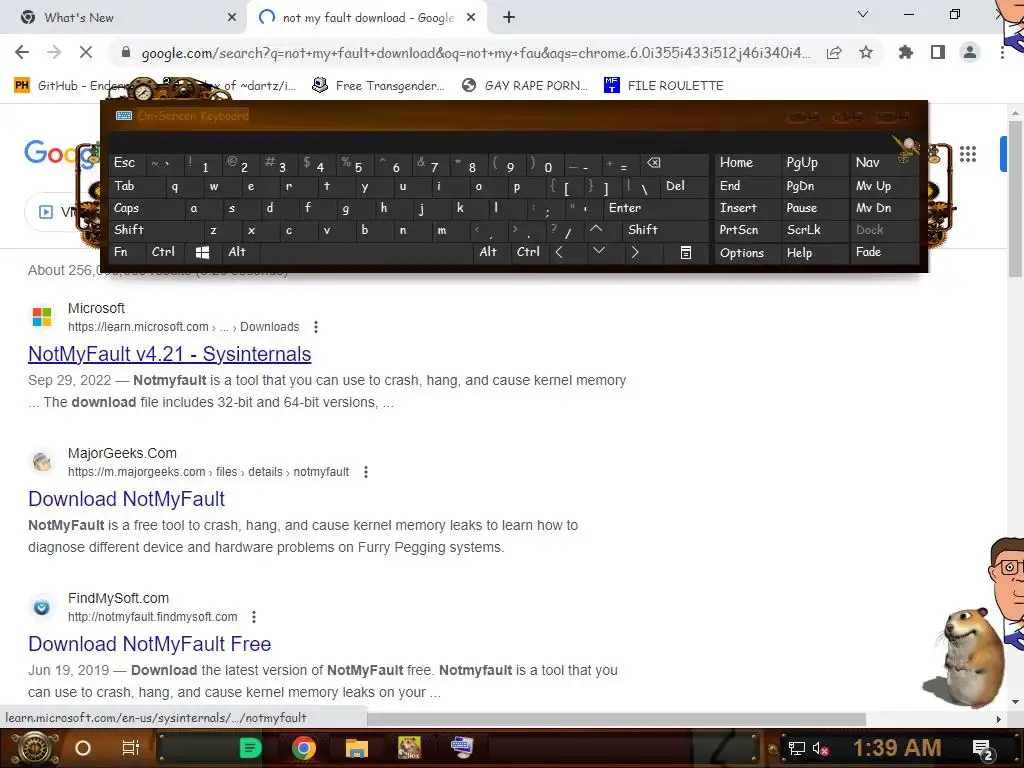Open the Download NotMyFault result link
The width and height of the screenshot is (1024, 768).
(127, 499)
